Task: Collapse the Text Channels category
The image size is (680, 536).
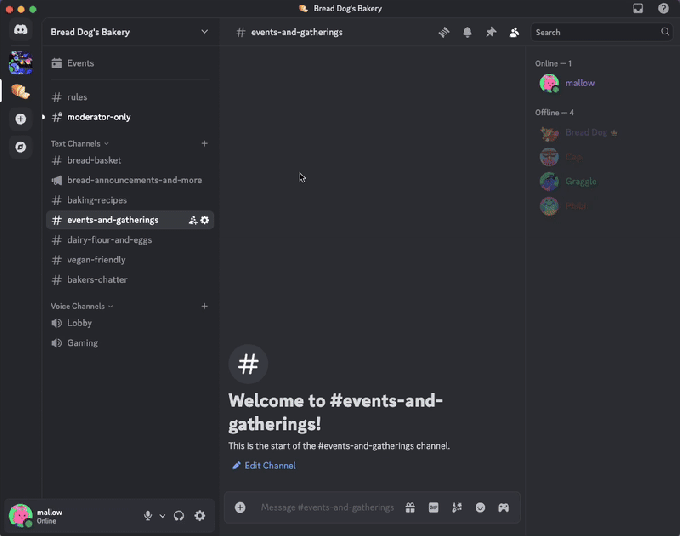Action: point(79,144)
